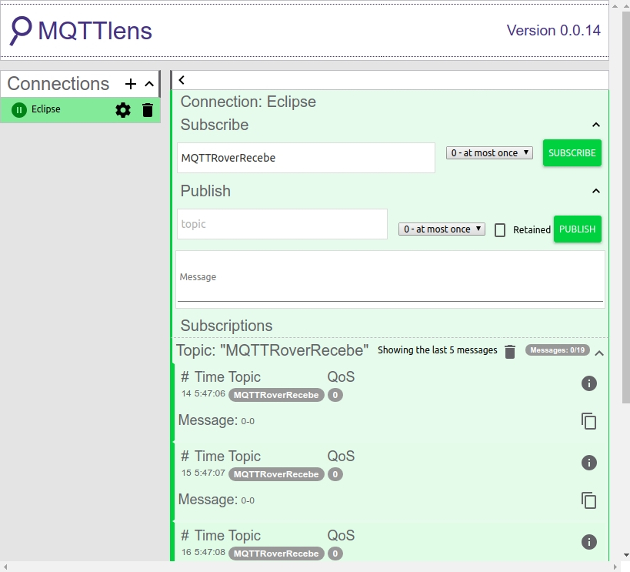Click the publish topic input field
This screenshot has height=572, width=630.
282,224
